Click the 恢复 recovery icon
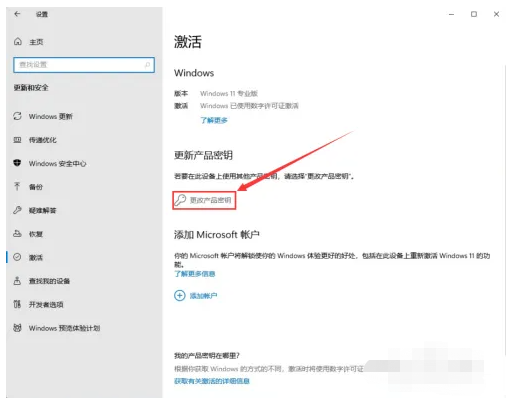 17,234
